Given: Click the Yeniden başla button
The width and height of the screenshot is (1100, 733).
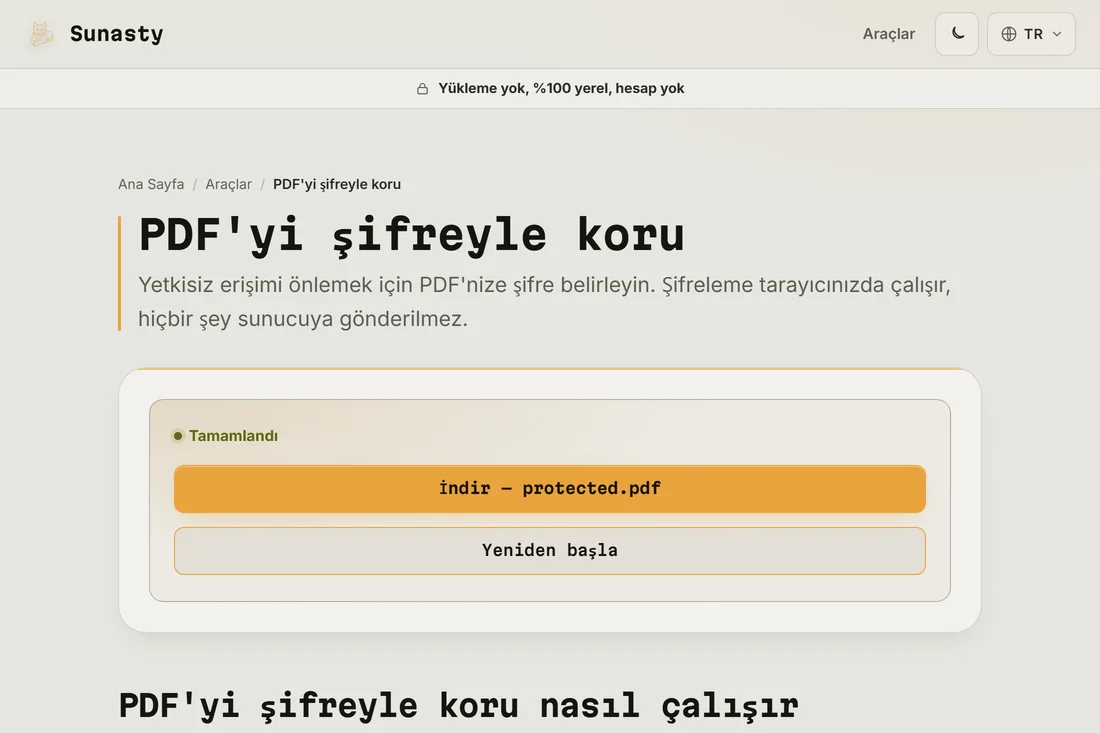Looking at the screenshot, I should point(550,551).
